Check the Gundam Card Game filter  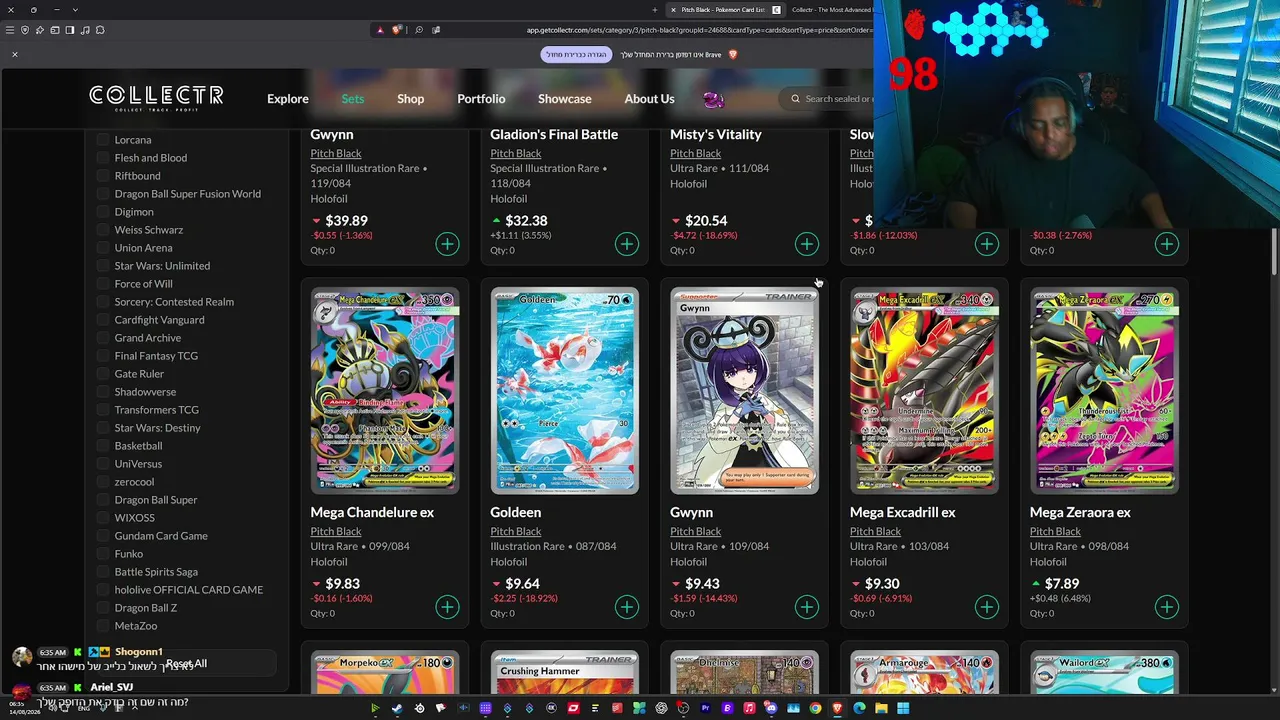pyautogui.click(x=103, y=536)
